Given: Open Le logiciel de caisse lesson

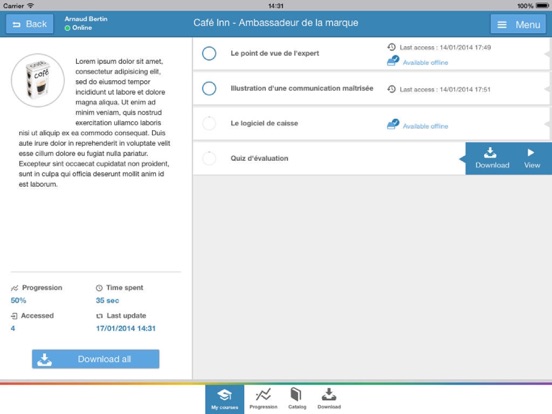Looking at the screenshot, I should pos(264,123).
